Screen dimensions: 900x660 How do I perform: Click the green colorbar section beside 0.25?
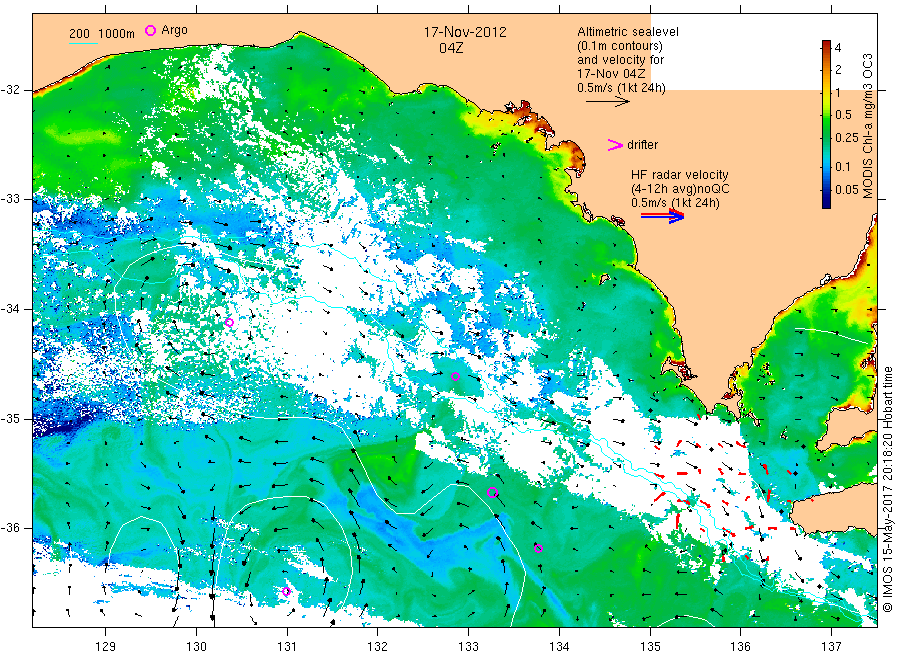tap(826, 138)
